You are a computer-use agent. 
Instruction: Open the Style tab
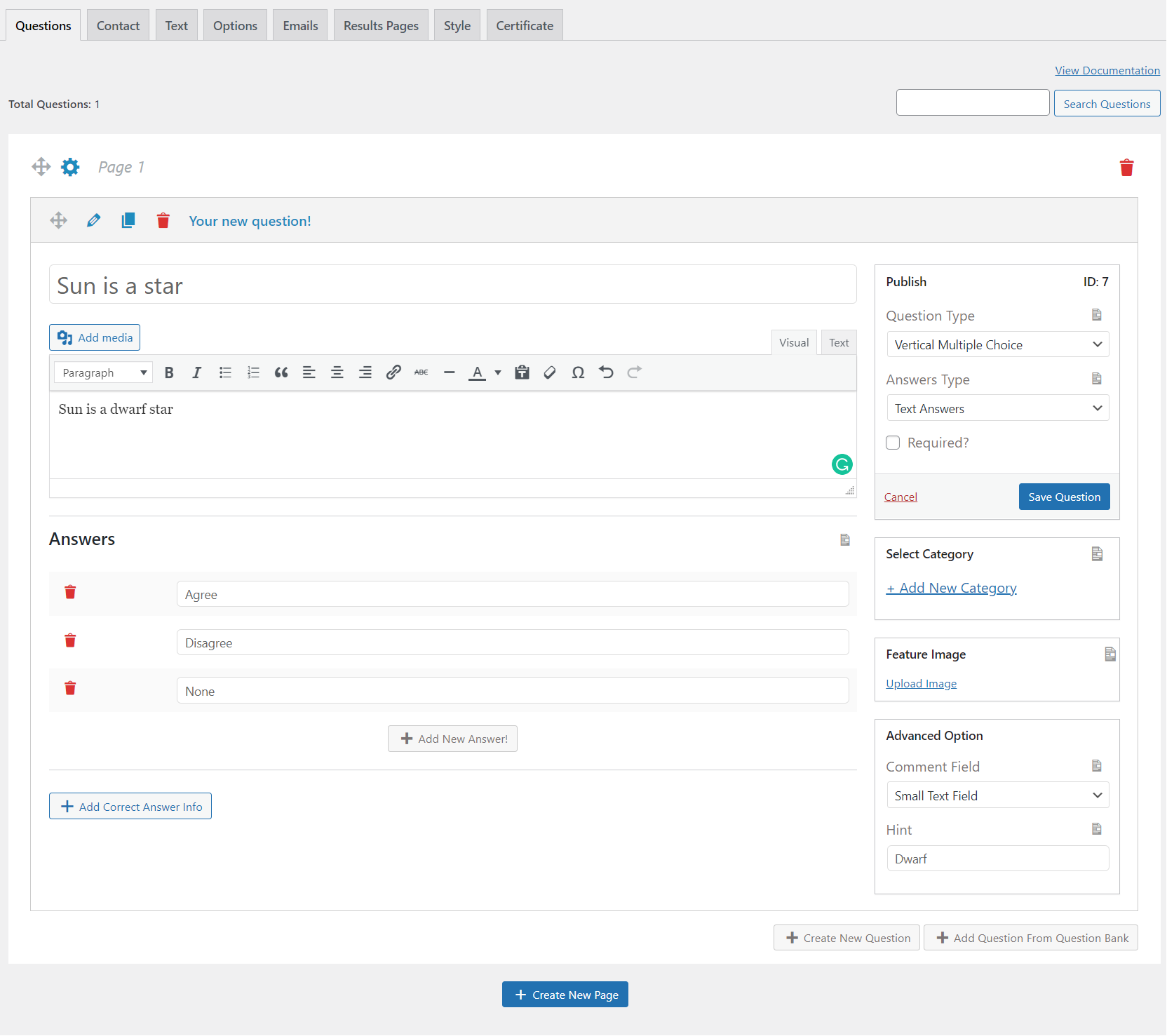click(x=457, y=25)
